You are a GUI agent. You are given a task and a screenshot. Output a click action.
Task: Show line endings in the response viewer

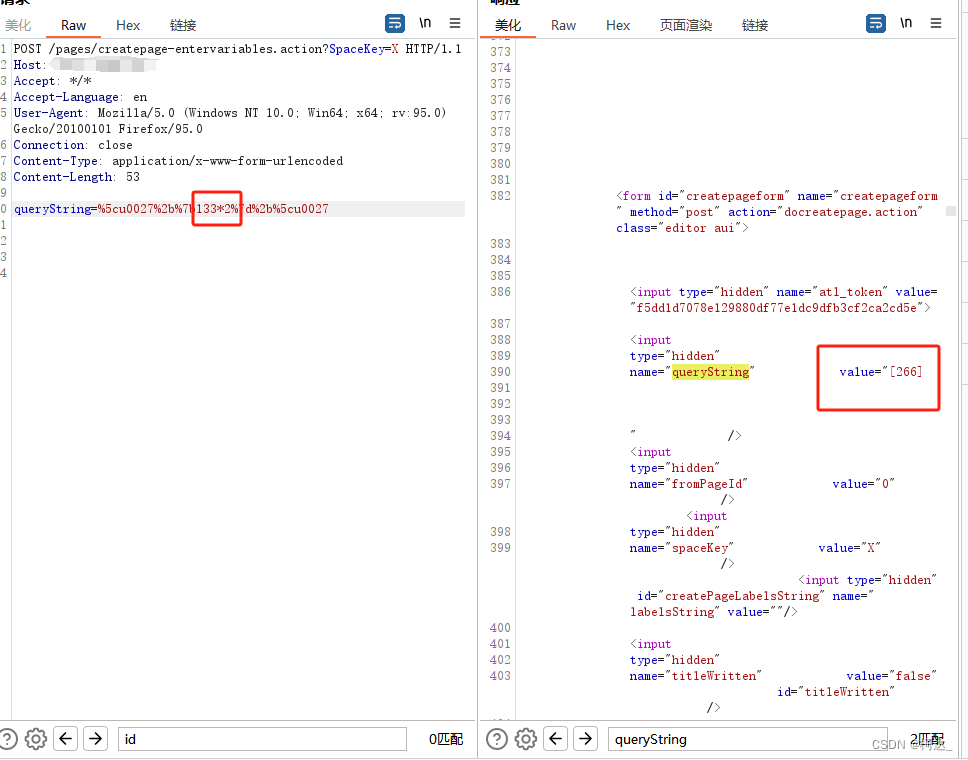click(906, 22)
